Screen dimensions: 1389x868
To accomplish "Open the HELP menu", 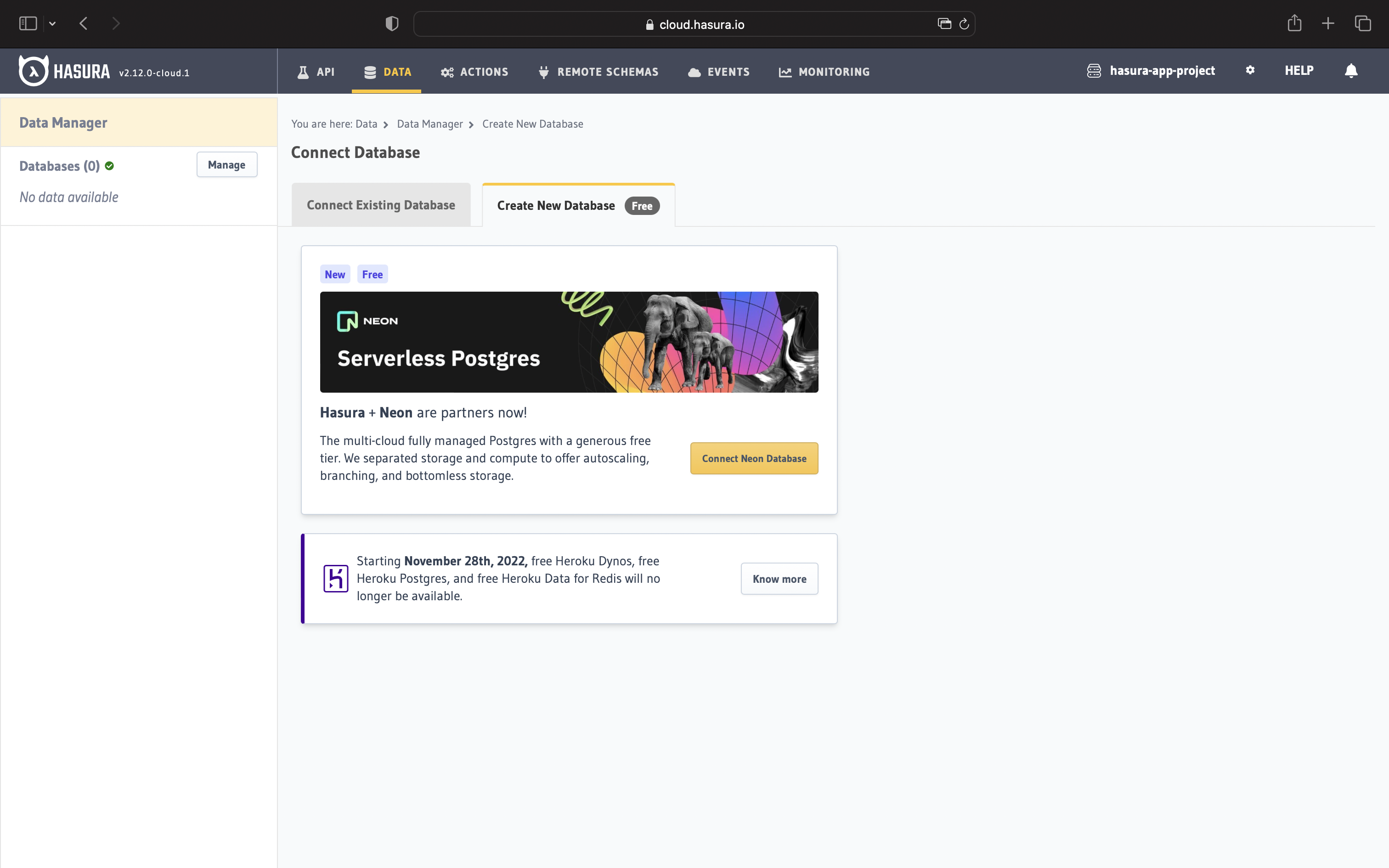I will pos(1299,70).
